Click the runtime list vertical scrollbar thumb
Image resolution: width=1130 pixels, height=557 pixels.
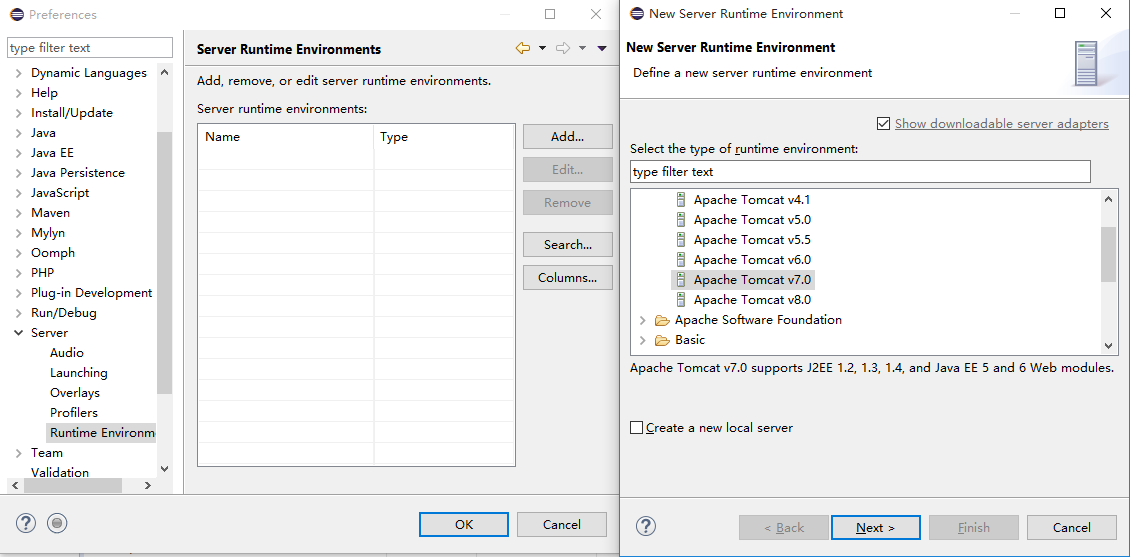pyautogui.click(x=1108, y=254)
